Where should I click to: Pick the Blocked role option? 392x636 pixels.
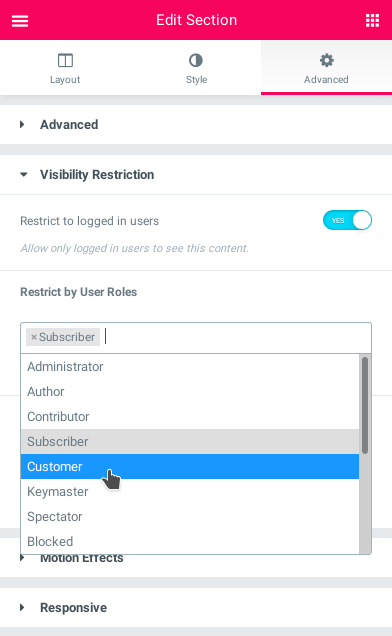pyautogui.click(x=190, y=541)
